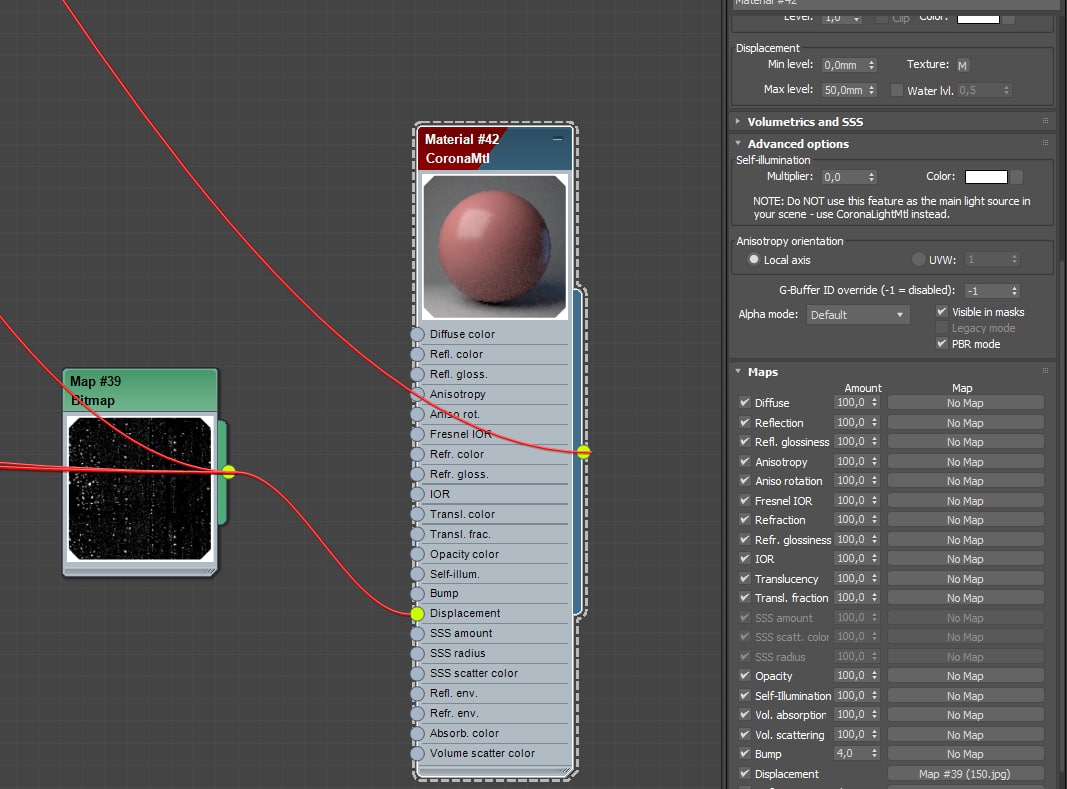Viewport: 1067px width, 789px height.
Task: Click the self-illumination map slot beside the color swatch
Action: pos(1016,176)
